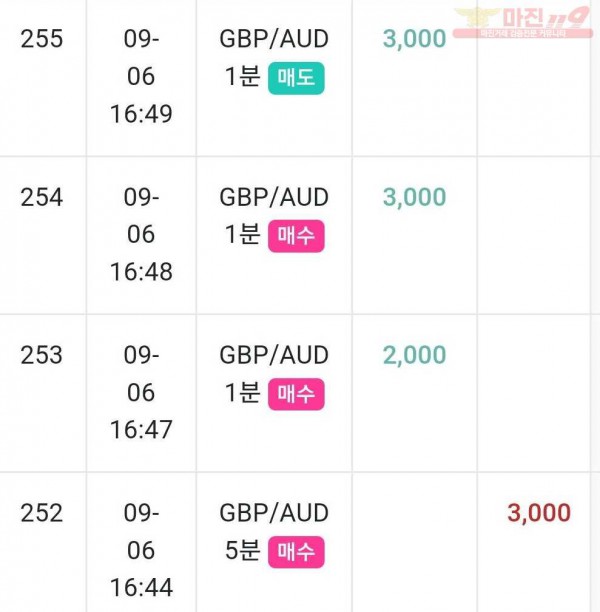Select trade number 254

42,197
